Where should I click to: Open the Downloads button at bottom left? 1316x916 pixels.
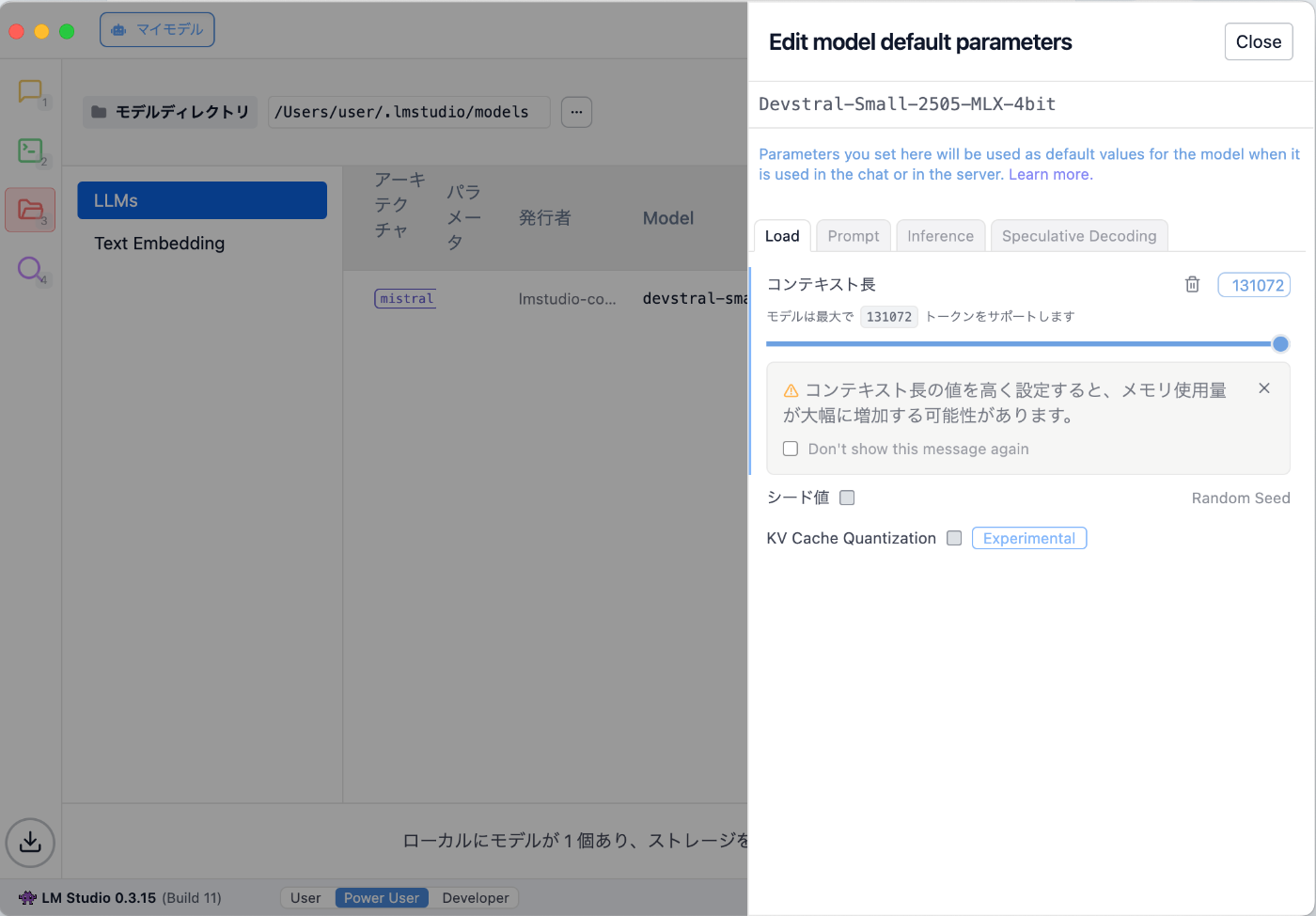click(x=30, y=842)
